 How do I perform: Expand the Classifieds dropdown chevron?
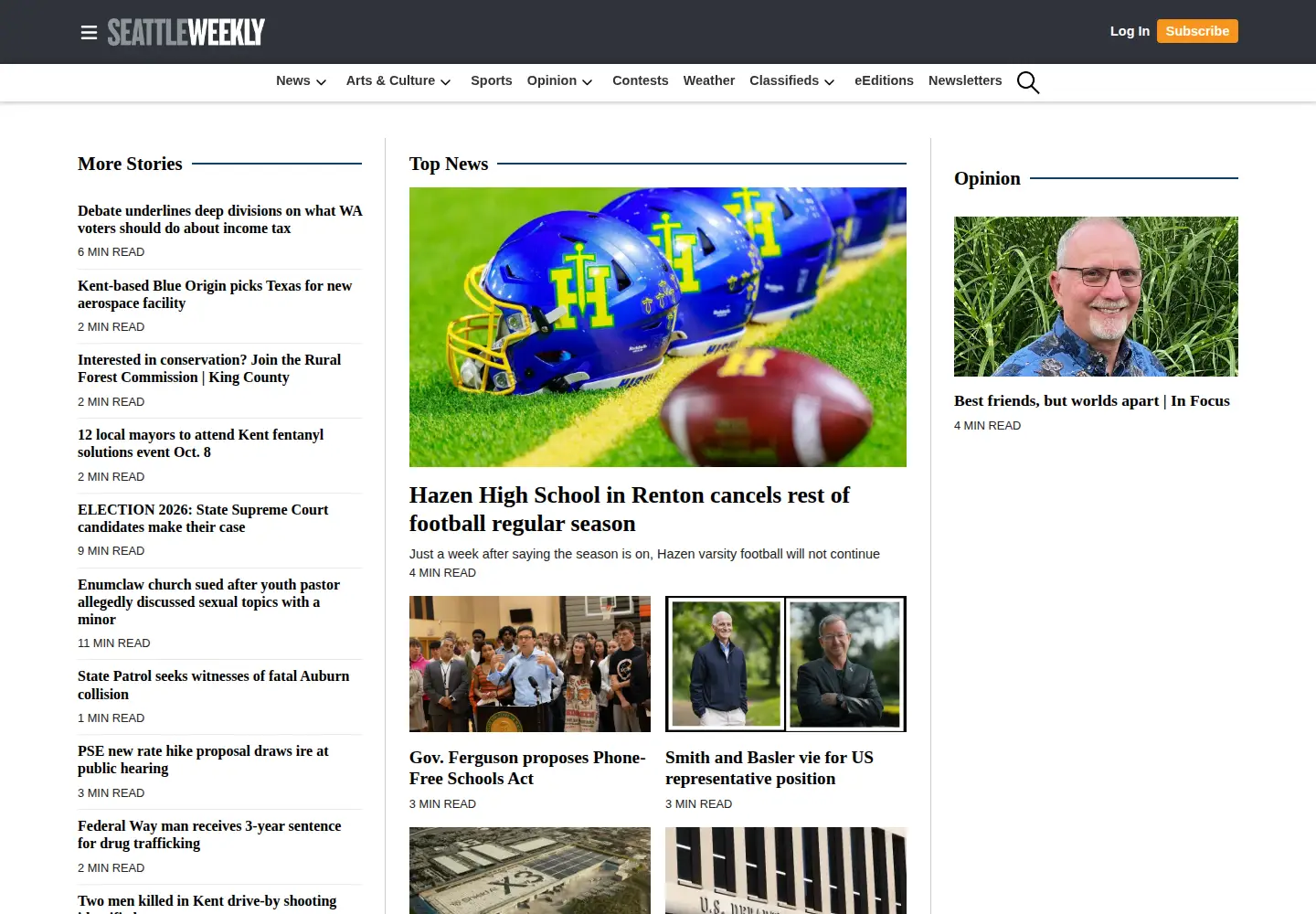[830, 82]
